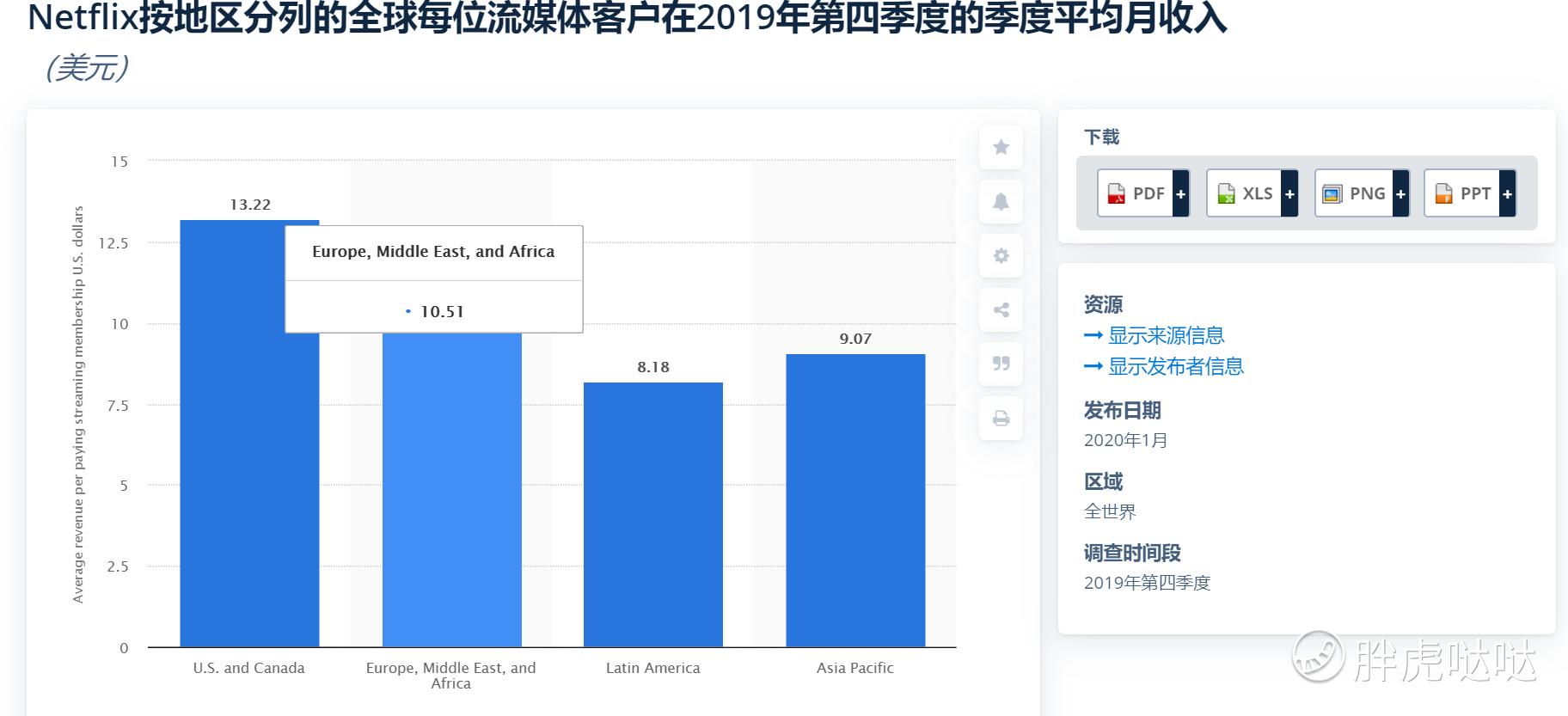Click 'Europe, Middle East, and Africa' axis label
The width and height of the screenshot is (1568, 716).
[x=451, y=676]
